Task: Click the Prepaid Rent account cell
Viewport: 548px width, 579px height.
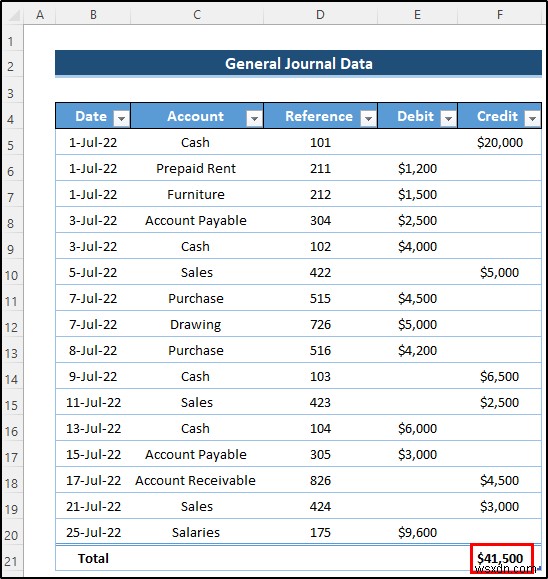Action: [x=196, y=168]
